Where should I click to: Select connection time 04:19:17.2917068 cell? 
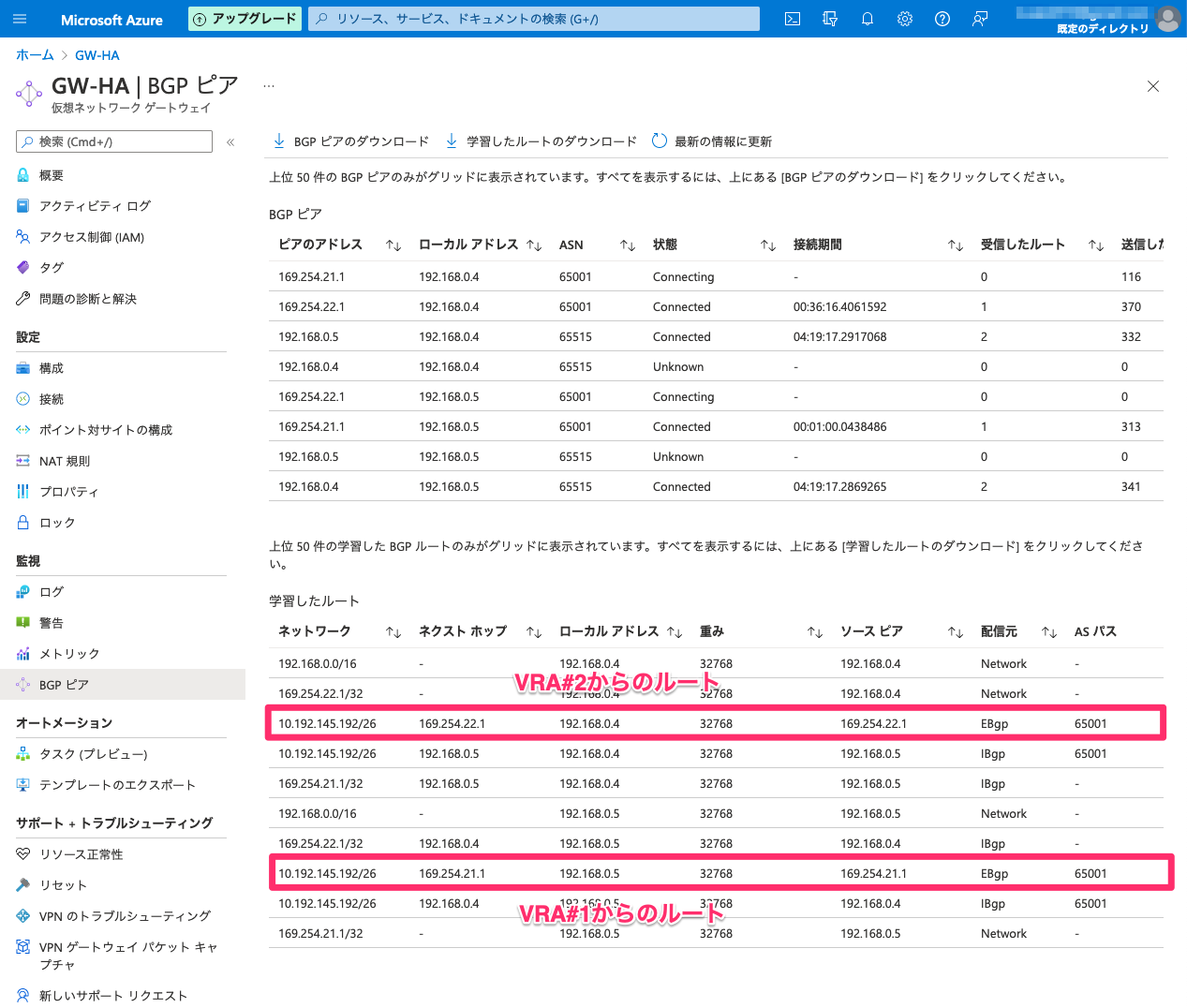(x=840, y=337)
